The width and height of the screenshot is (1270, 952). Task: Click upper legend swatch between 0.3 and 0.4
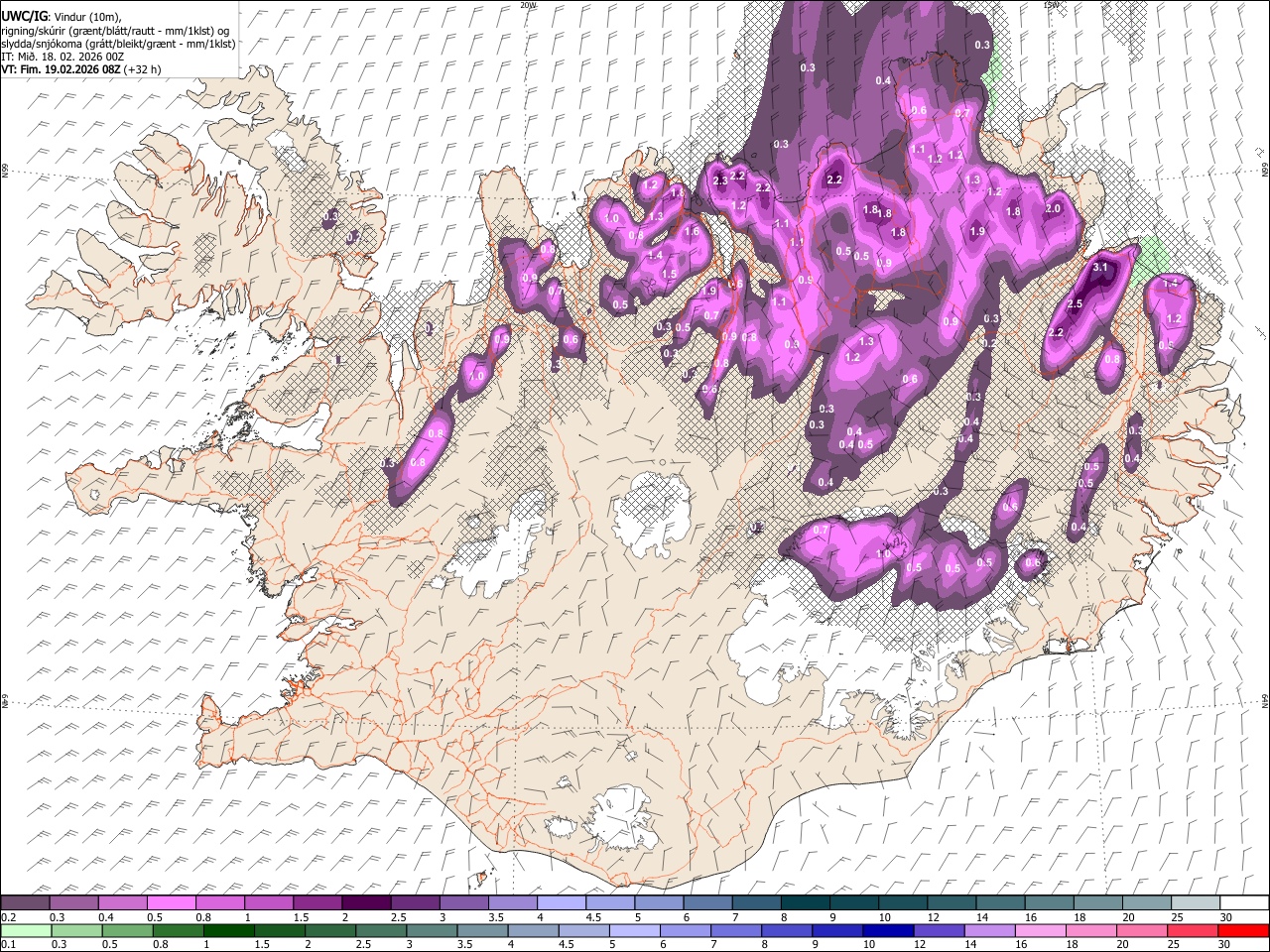73,903
